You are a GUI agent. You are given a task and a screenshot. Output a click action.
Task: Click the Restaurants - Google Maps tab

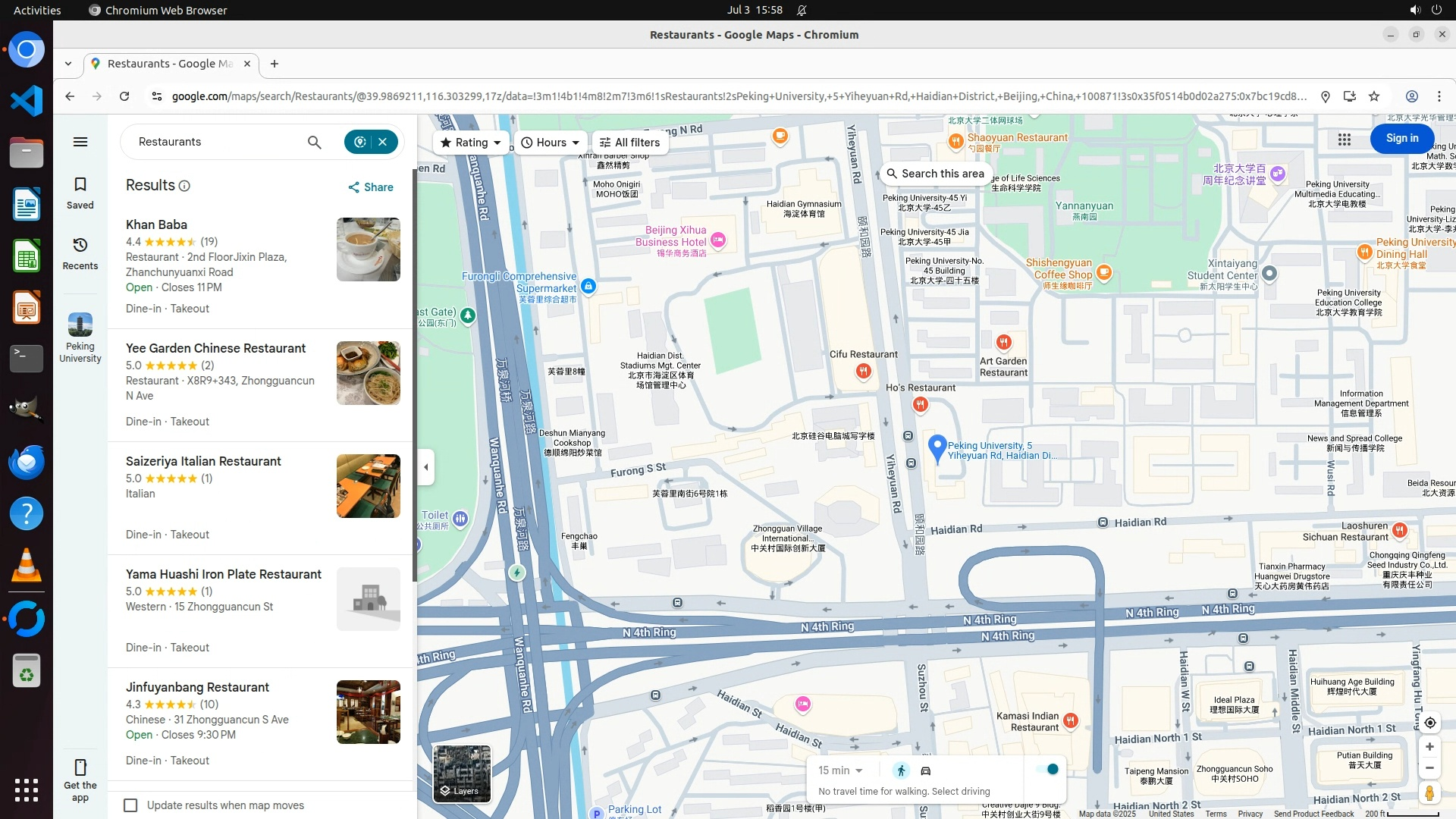171,64
